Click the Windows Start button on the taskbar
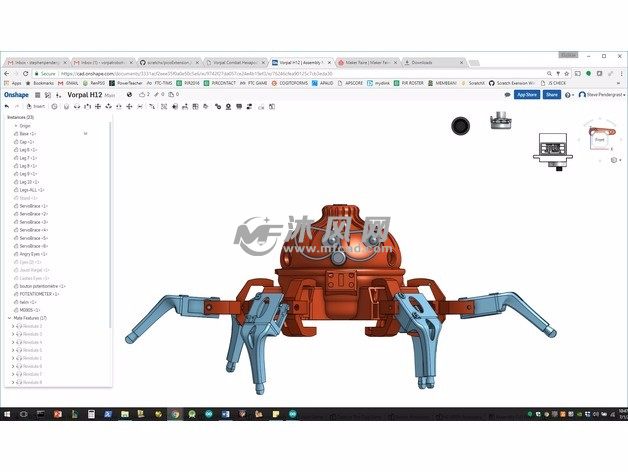Image resolution: width=628 pixels, height=472 pixels. (8, 413)
